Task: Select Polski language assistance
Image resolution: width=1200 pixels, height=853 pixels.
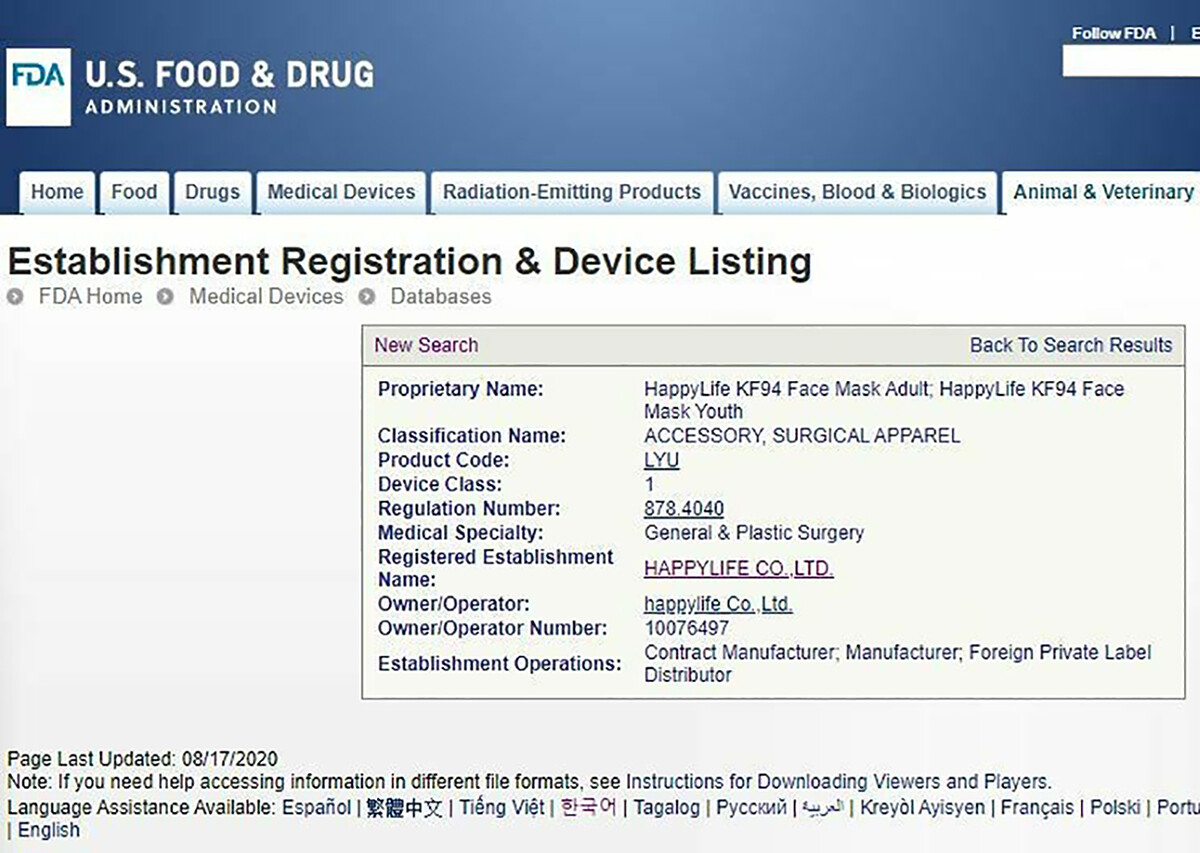Action: click(1115, 808)
